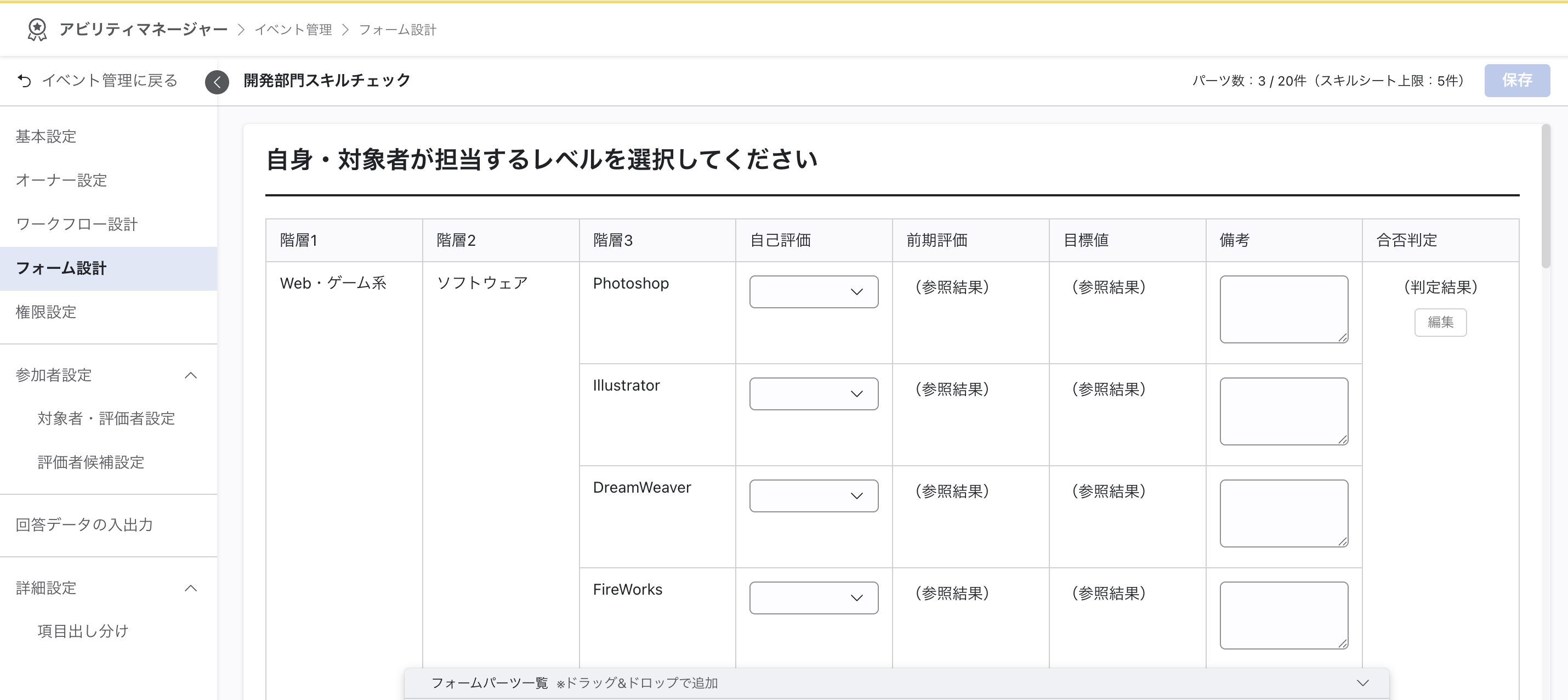1568x700 pixels.
Task: Click the Ability Manager badge logo icon
Action: tap(37, 29)
